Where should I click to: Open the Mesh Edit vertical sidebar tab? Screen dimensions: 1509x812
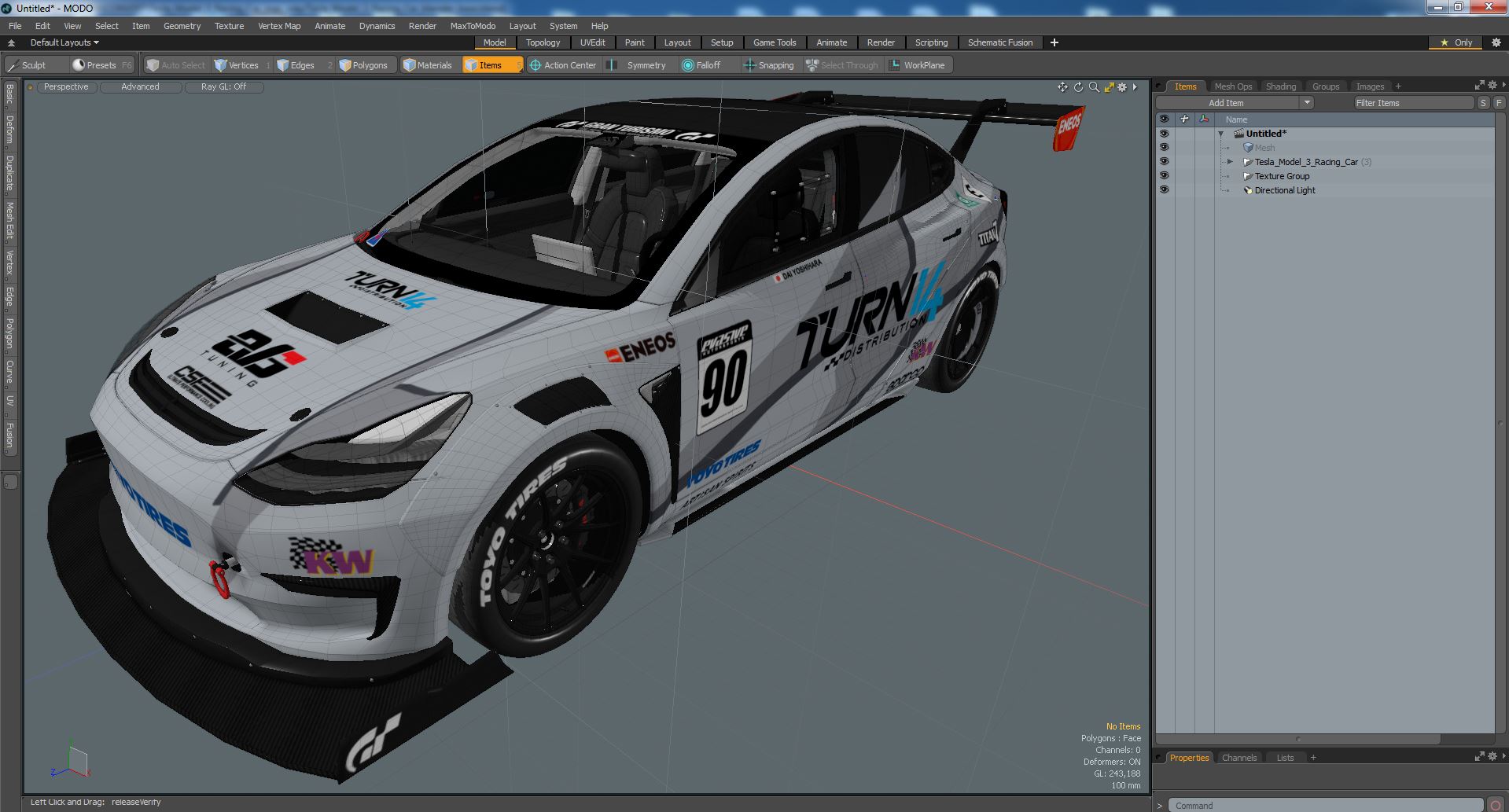click(x=10, y=221)
